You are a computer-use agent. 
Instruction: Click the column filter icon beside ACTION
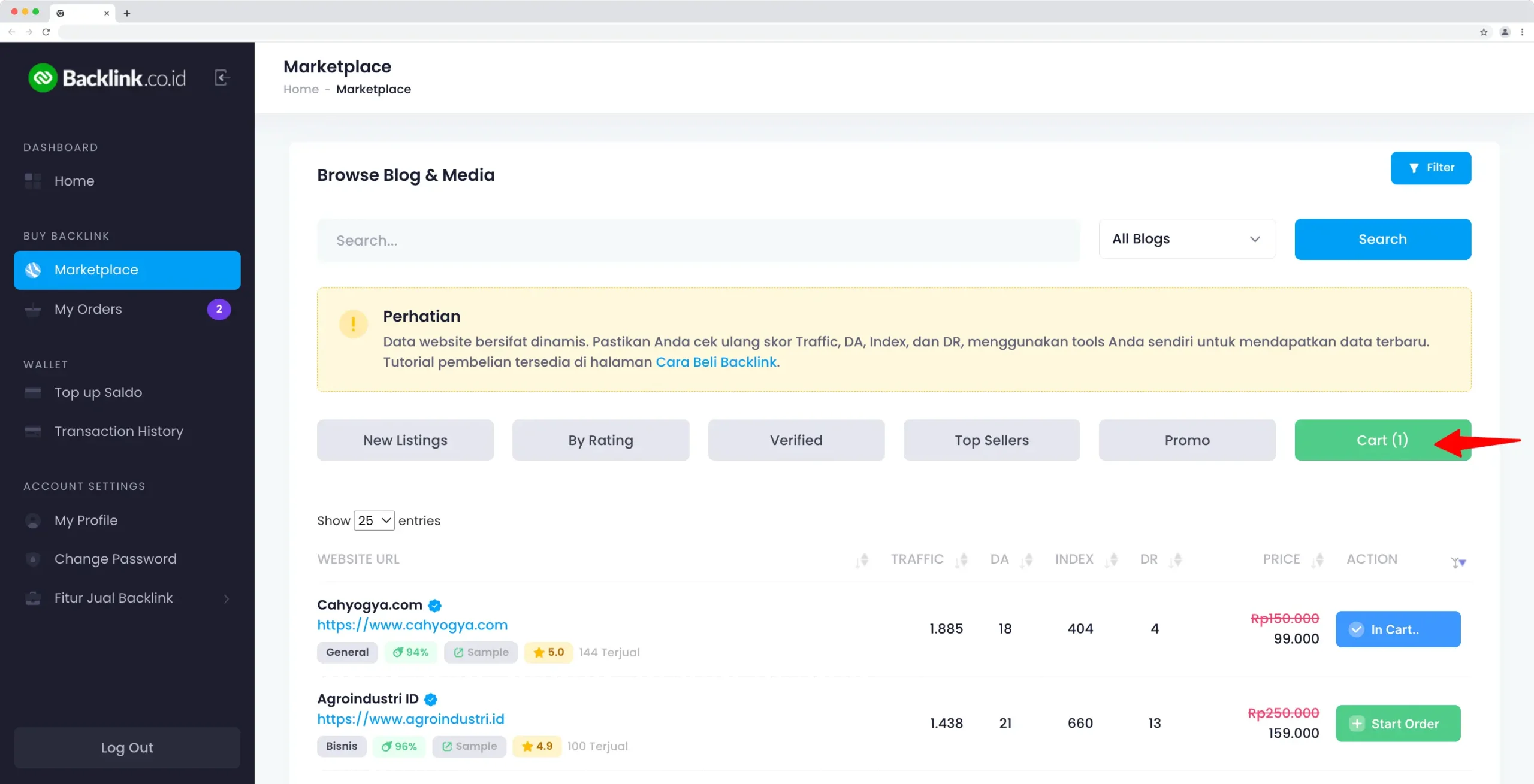pos(1458,562)
